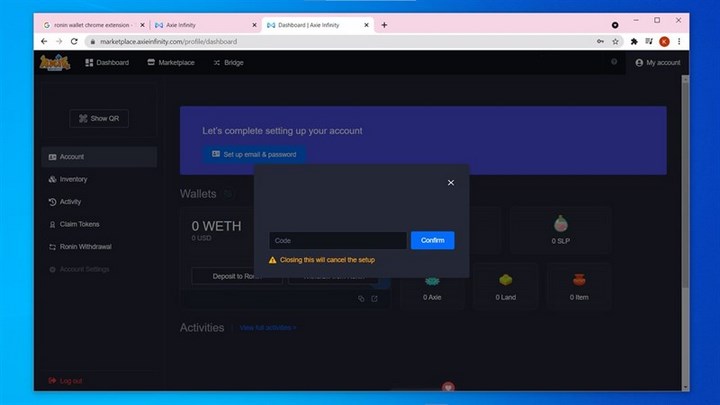The image size is (720, 405).
Task: Click the Axie Infinity logo
Action: coord(54,63)
